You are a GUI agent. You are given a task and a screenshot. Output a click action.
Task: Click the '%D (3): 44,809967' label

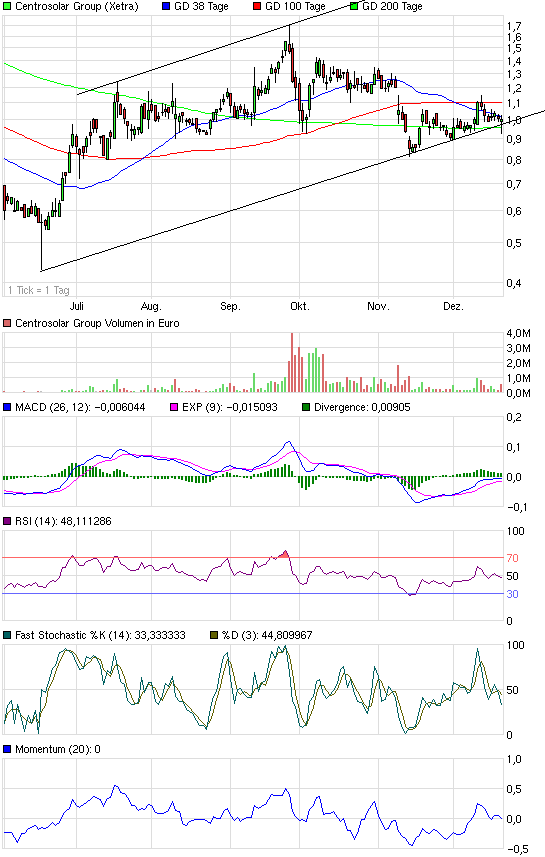coord(267,635)
